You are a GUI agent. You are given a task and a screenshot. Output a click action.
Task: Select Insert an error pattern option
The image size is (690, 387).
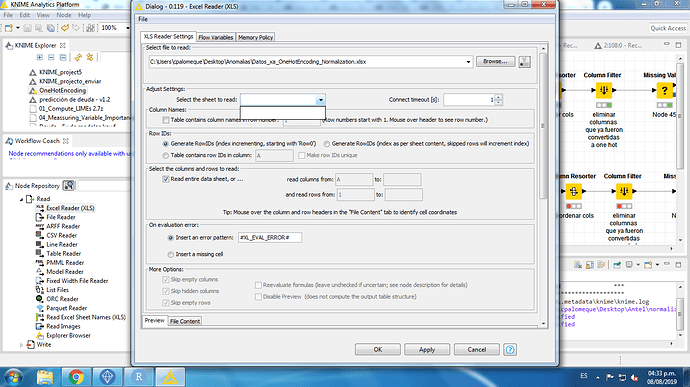click(170, 238)
